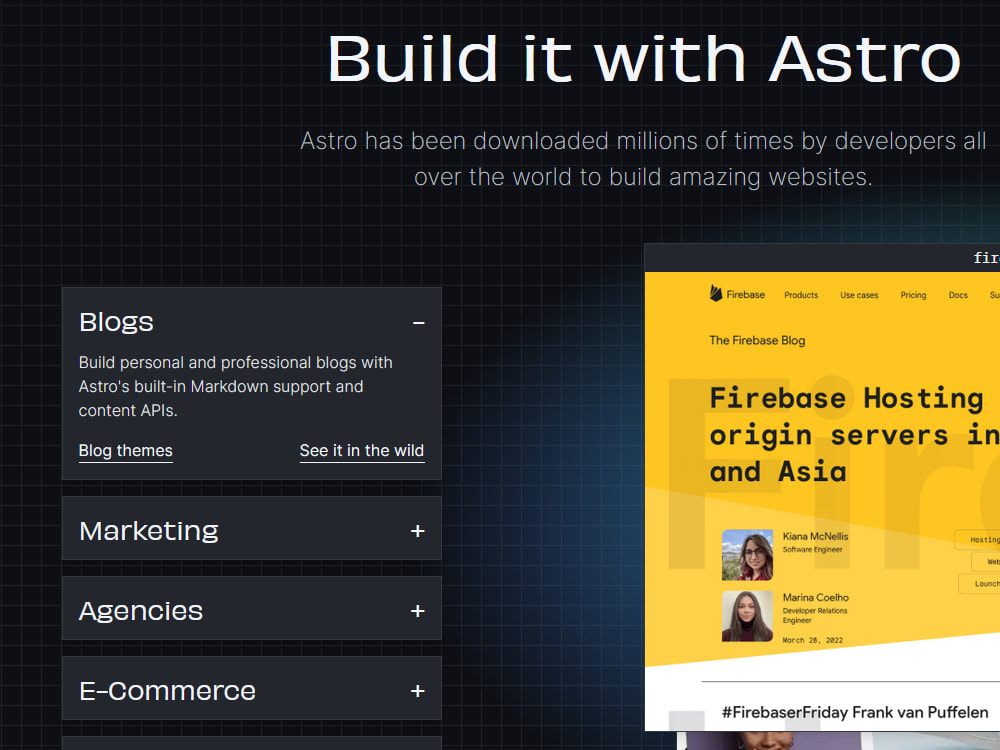Screen dimensions: 1000x750
Task: Select the E-Commerce accordion heading
Action: pyautogui.click(x=167, y=691)
